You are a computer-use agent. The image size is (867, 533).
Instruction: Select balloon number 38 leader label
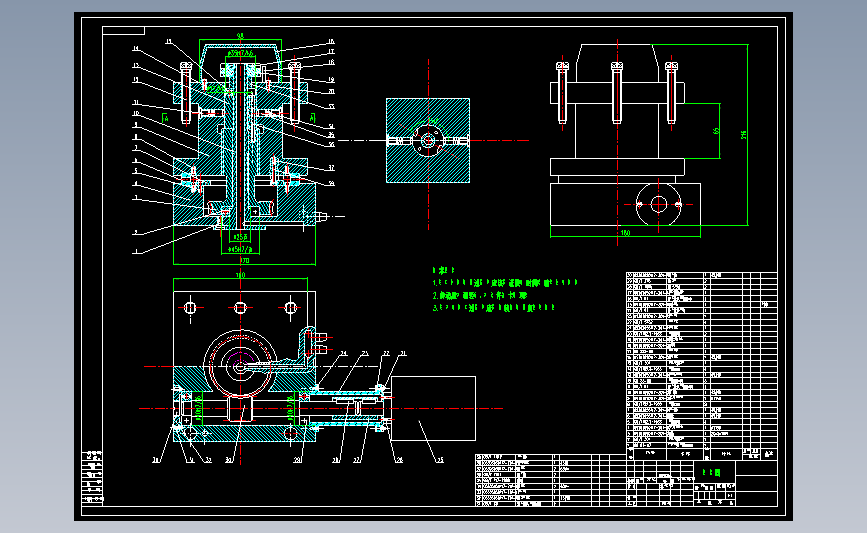(x=331, y=184)
